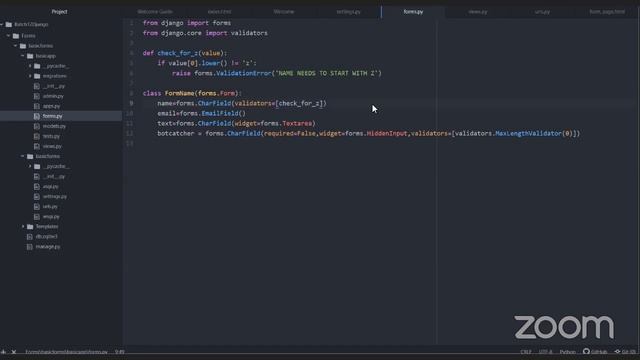The height and width of the screenshot is (360, 640).
Task: Collapse the Batch12Django root folder arrow
Action: coord(2,24)
